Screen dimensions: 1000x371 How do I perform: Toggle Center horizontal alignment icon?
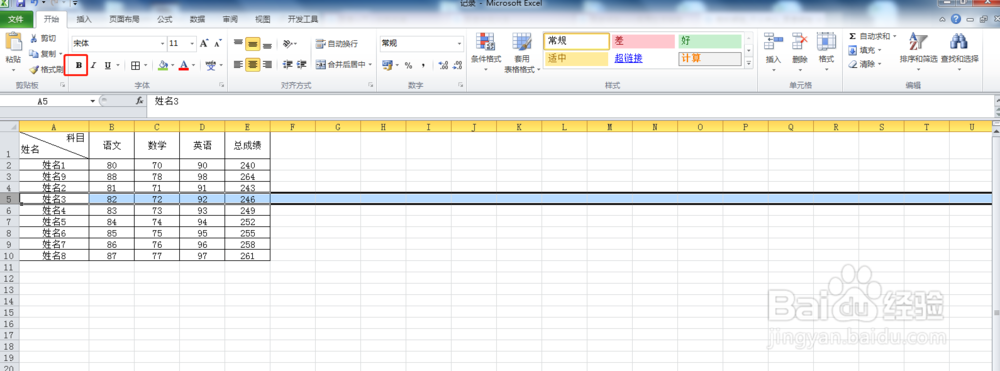(x=253, y=64)
